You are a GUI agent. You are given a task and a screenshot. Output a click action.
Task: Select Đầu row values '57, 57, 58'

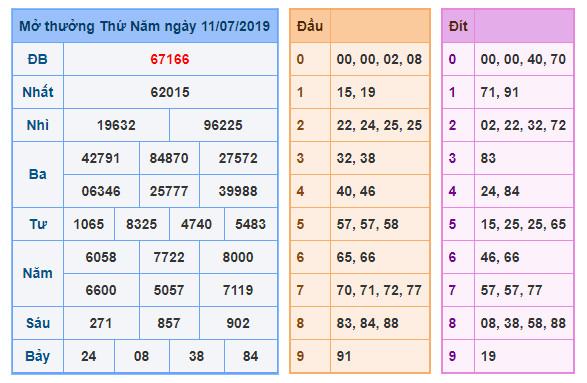point(368,224)
